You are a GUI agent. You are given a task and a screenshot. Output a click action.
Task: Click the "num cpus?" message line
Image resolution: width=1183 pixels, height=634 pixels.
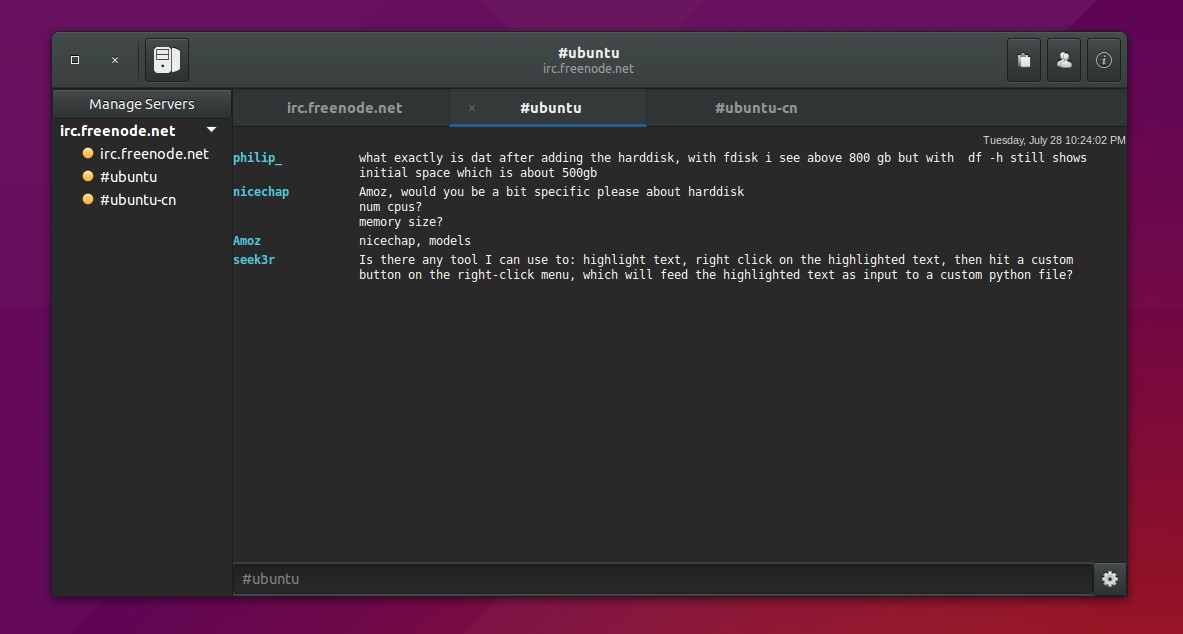390,207
